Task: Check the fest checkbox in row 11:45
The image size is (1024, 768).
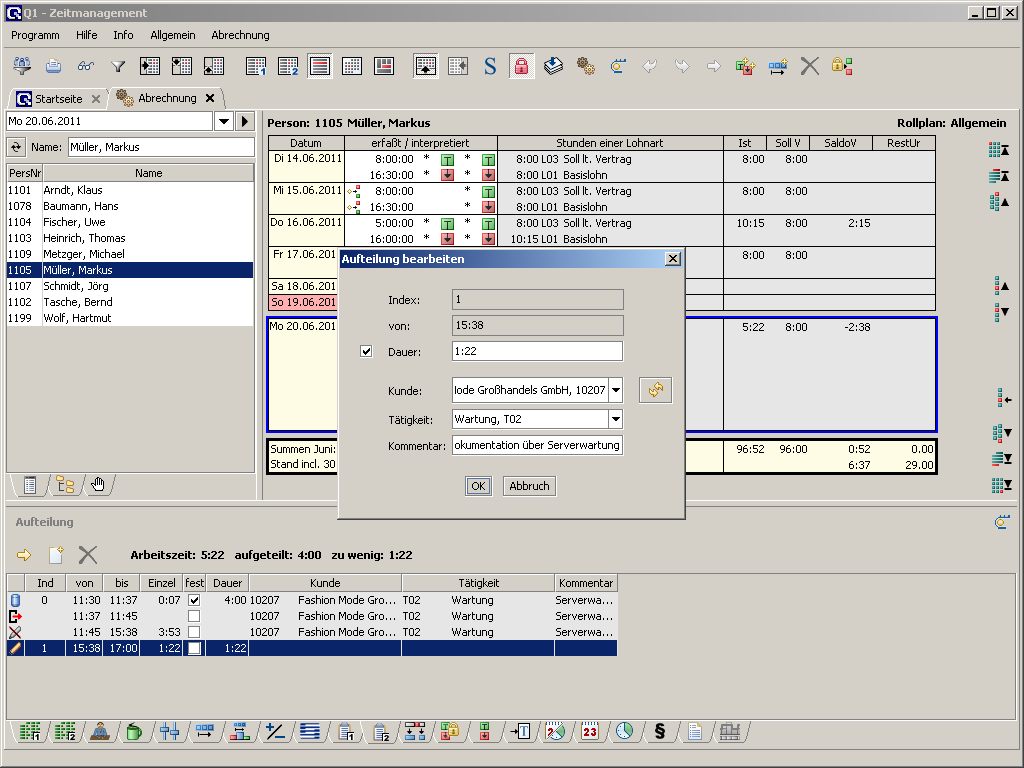Action: (194, 632)
